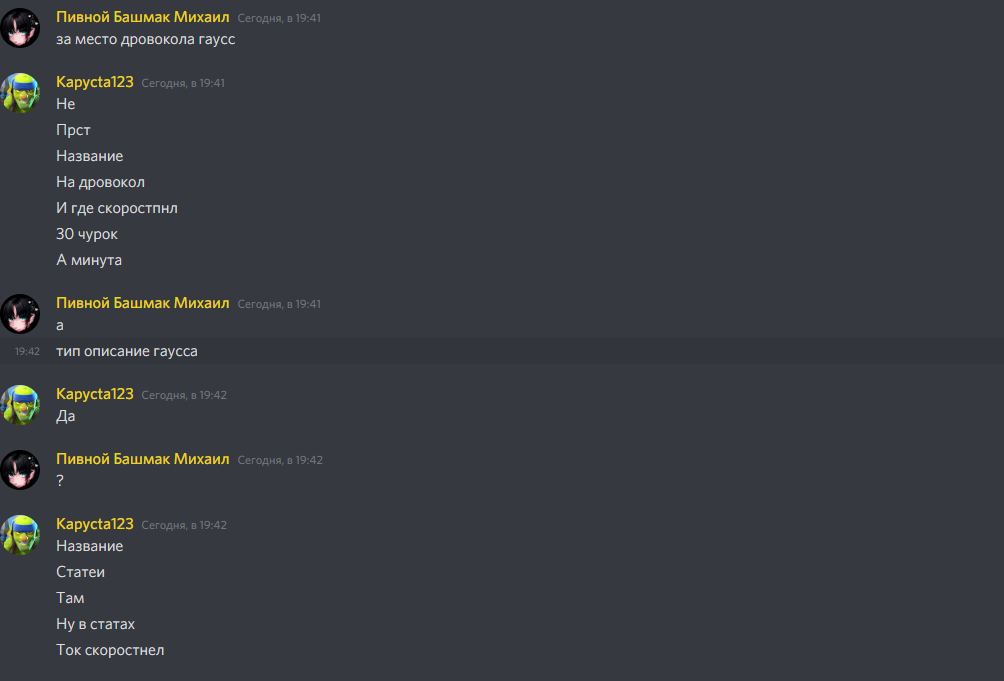
Task: Click username Kapycta123 above 'Не' message
Action: pyautogui.click(x=95, y=82)
